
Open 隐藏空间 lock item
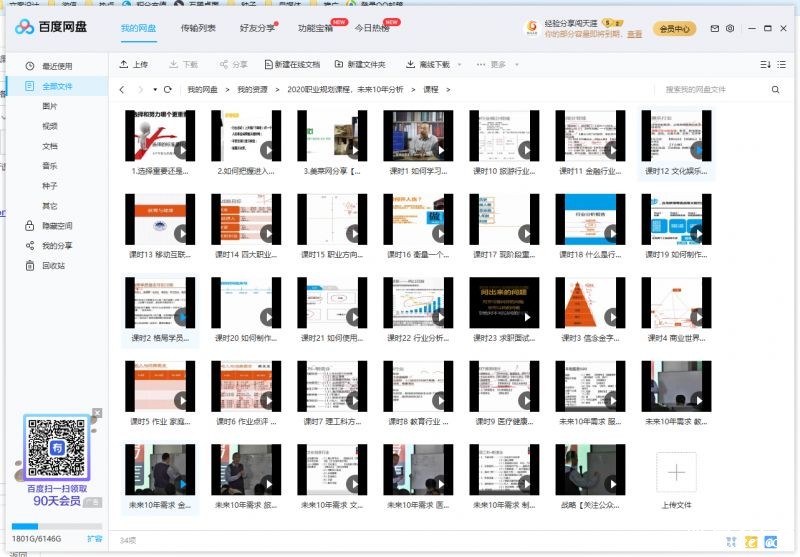(x=49, y=225)
